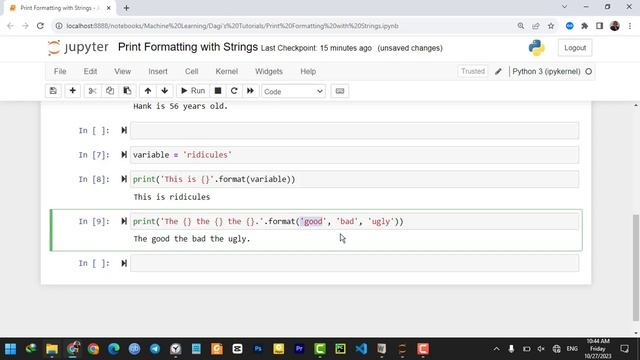Viewport: 640px width, 360px height.
Task: Interrupt the kernel with stop icon
Action: pos(218,91)
